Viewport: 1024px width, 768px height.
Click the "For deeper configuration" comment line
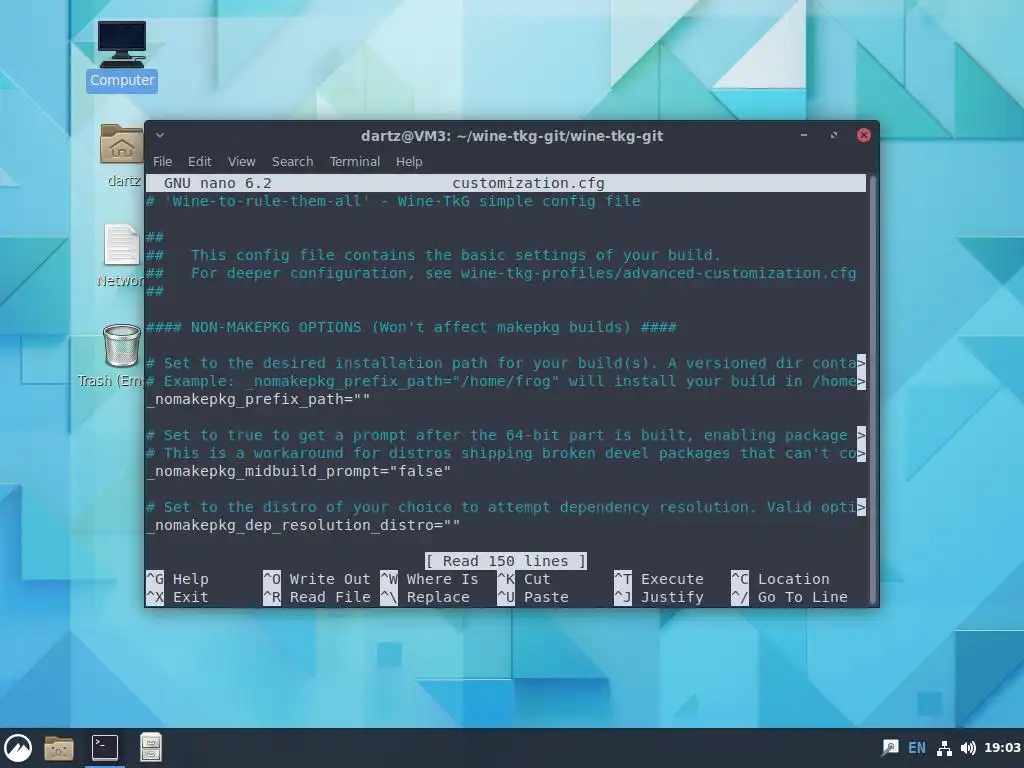(x=501, y=273)
